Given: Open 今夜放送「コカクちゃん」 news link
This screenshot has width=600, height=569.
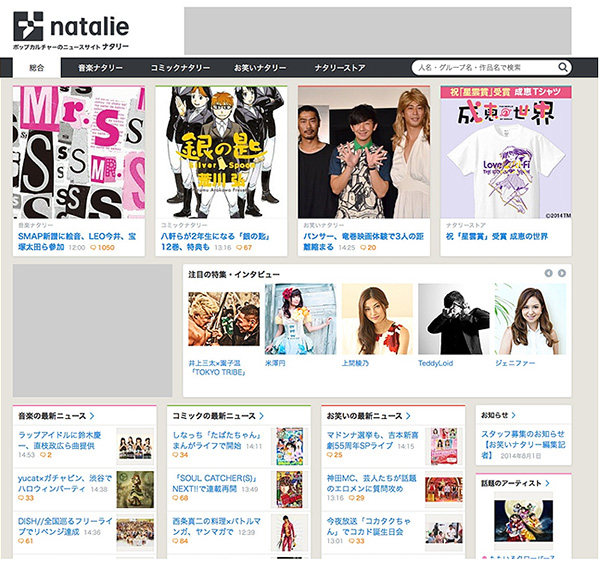Looking at the screenshot, I should click(x=369, y=526).
